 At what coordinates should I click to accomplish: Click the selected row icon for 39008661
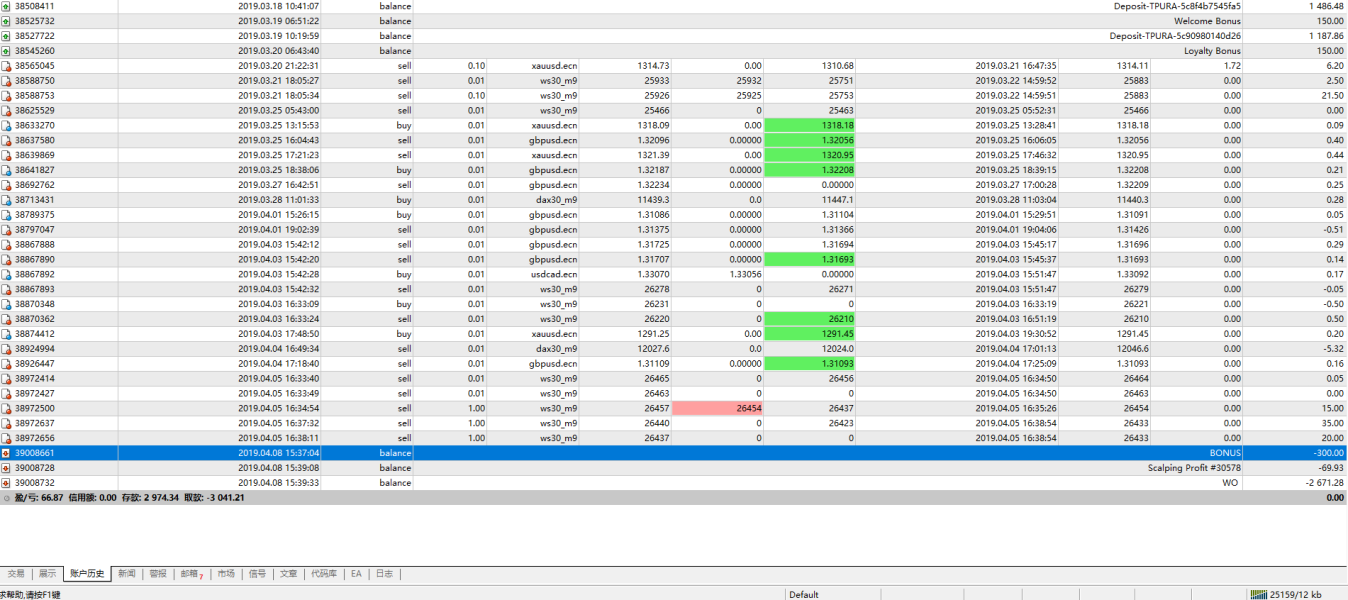(6, 453)
